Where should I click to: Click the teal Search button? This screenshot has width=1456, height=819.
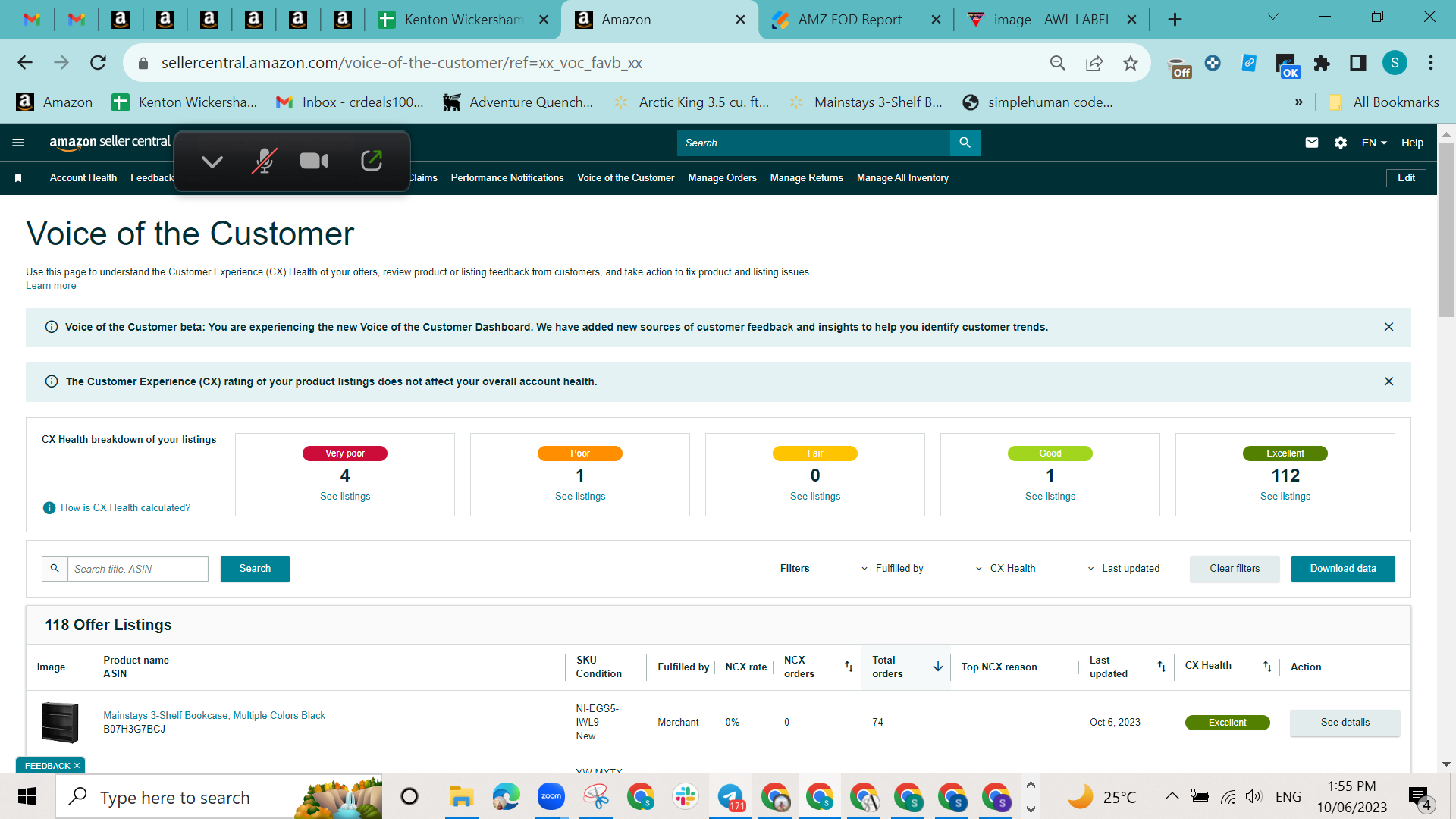255,569
